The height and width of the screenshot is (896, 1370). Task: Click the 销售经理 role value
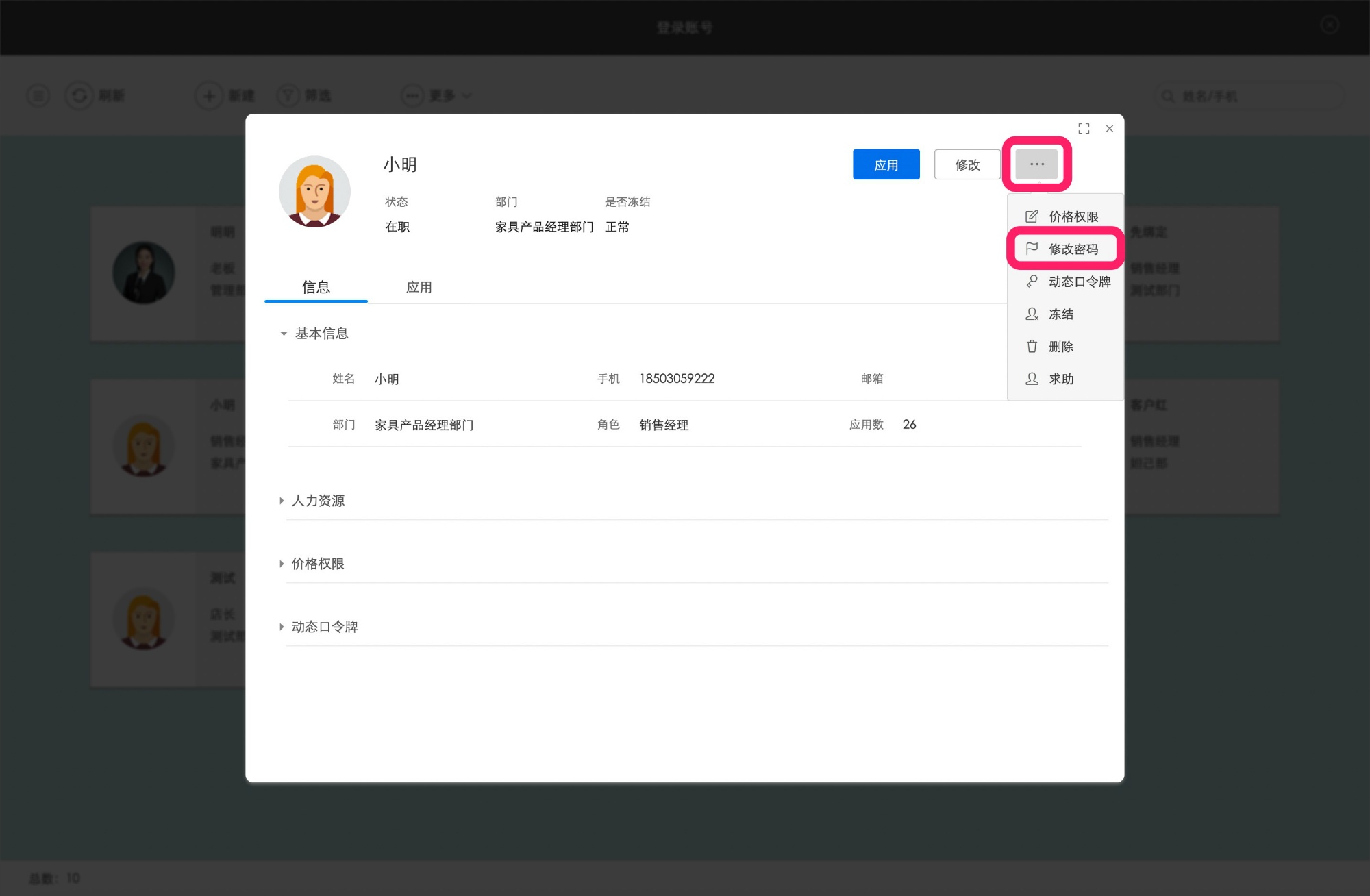664,425
